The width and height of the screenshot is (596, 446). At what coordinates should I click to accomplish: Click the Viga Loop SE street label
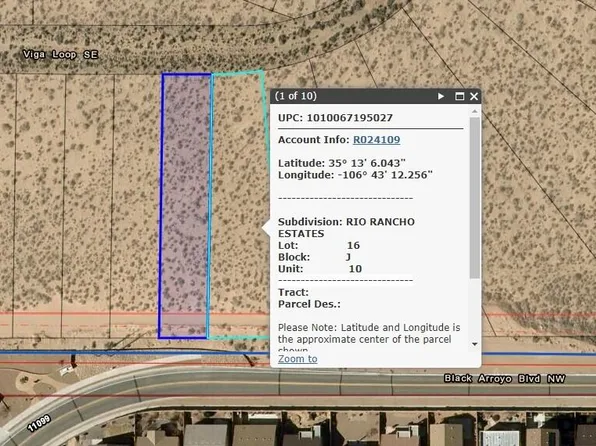(60, 54)
